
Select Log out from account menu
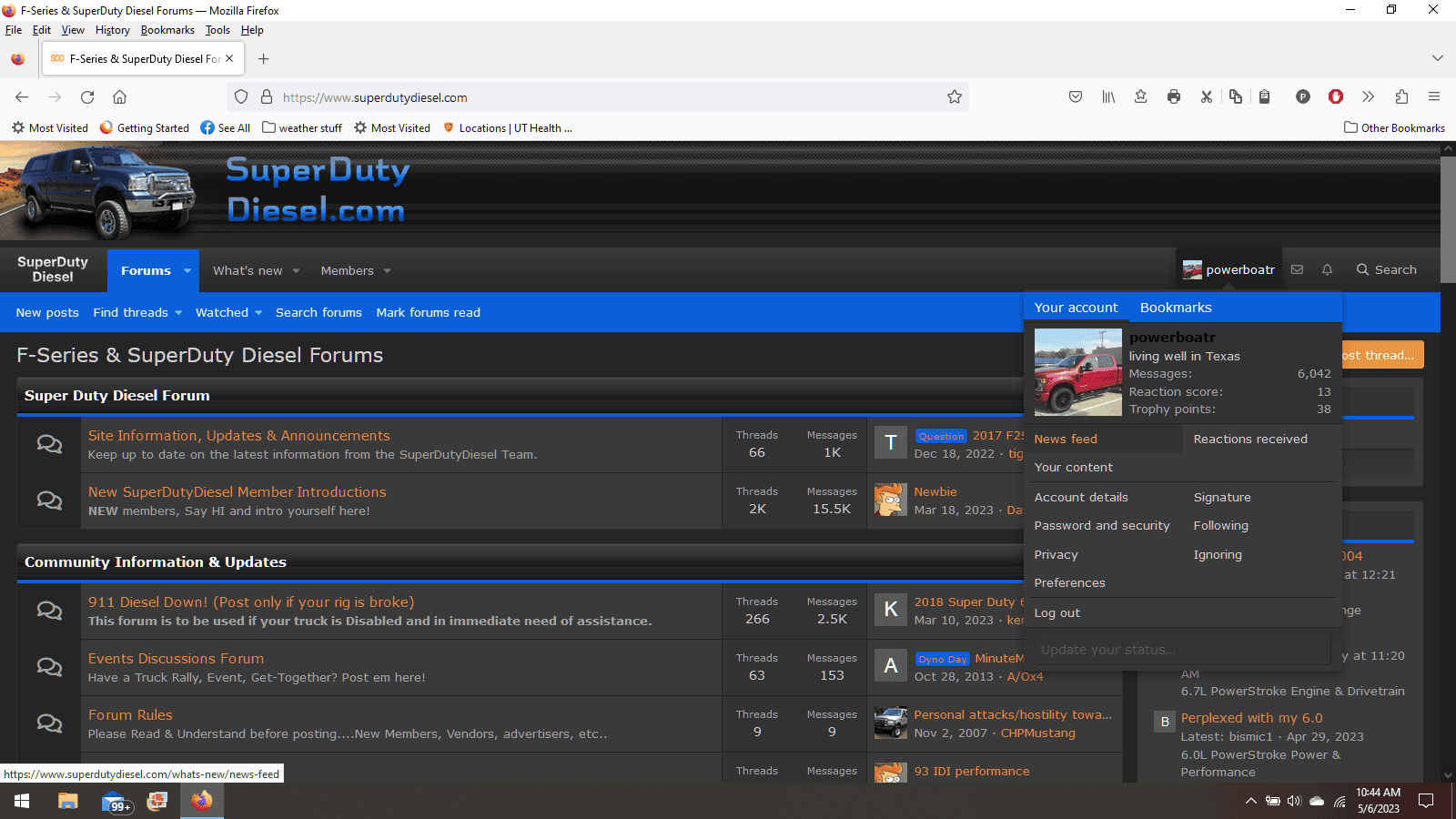(x=1057, y=613)
